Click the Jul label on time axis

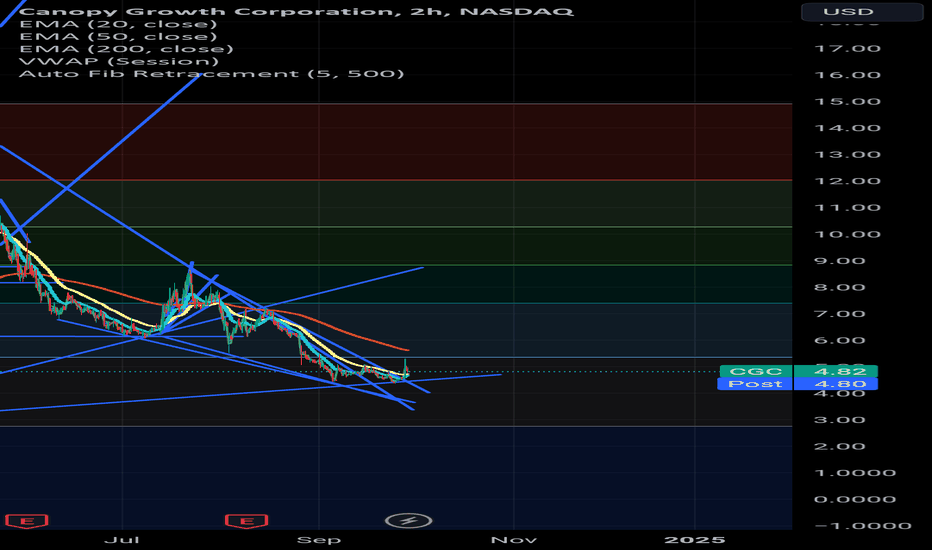122,540
